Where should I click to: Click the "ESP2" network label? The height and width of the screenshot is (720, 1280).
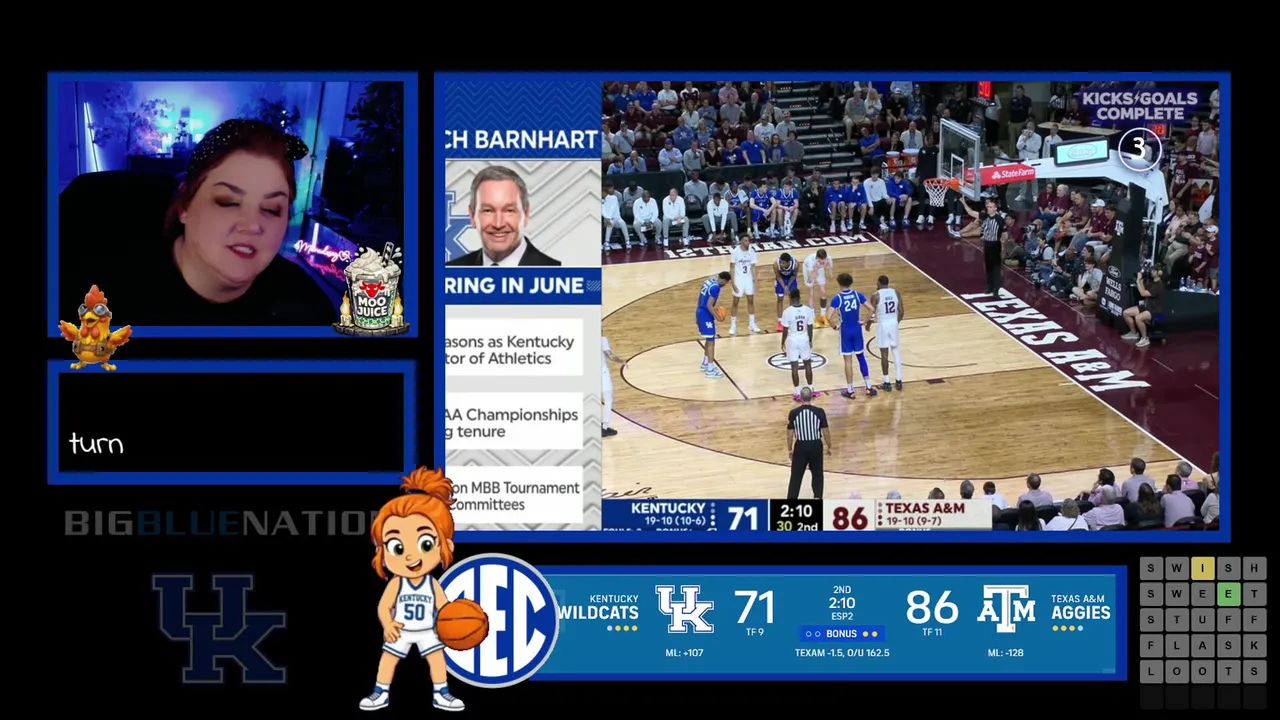842,616
